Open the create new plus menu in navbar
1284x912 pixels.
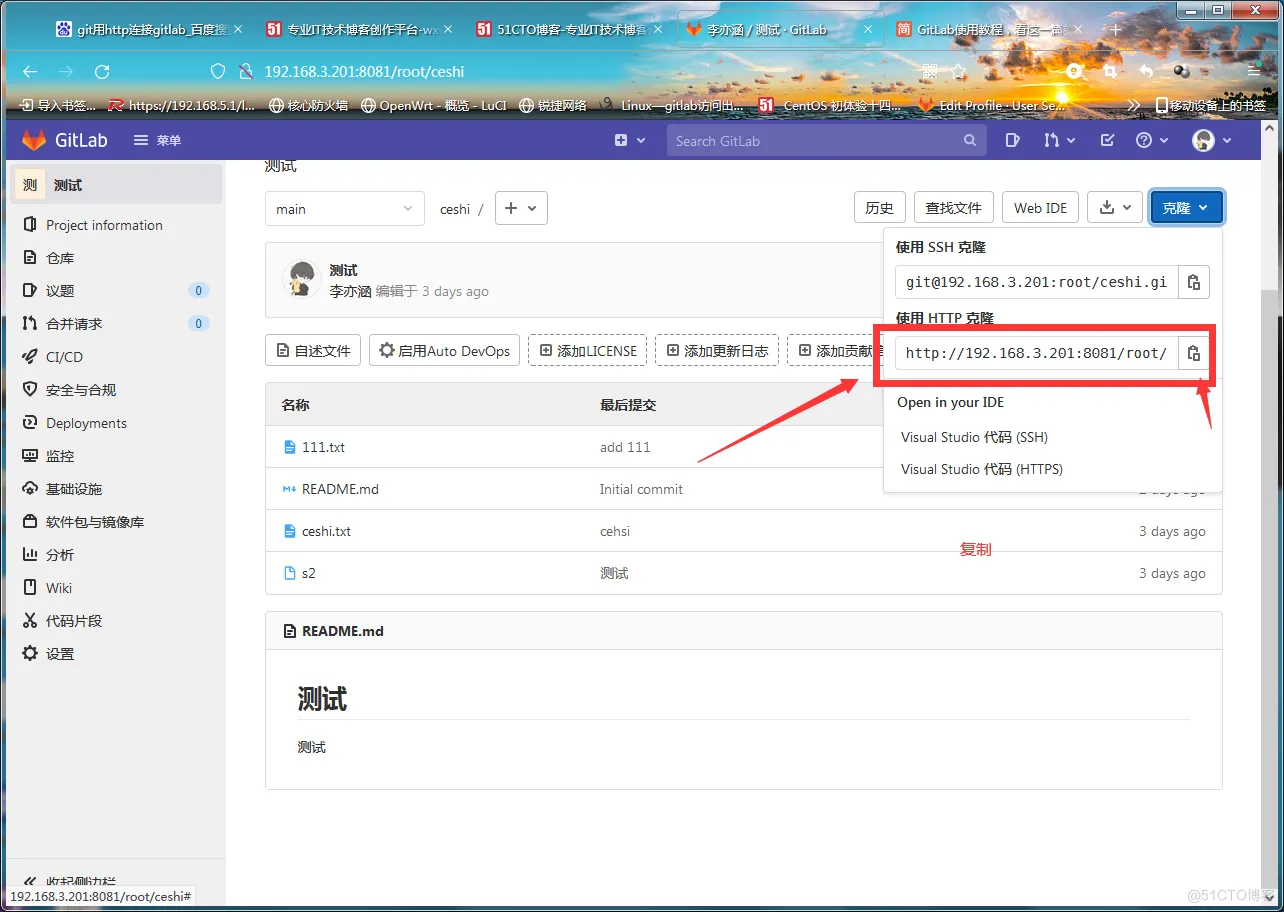pos(630,141)
